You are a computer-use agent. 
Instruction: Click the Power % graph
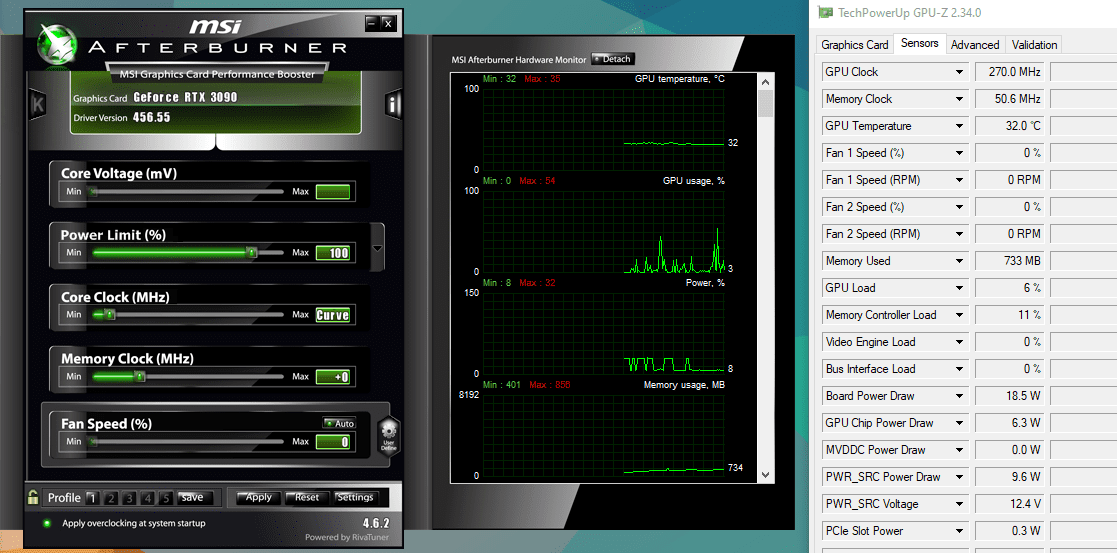click(603, 333)
